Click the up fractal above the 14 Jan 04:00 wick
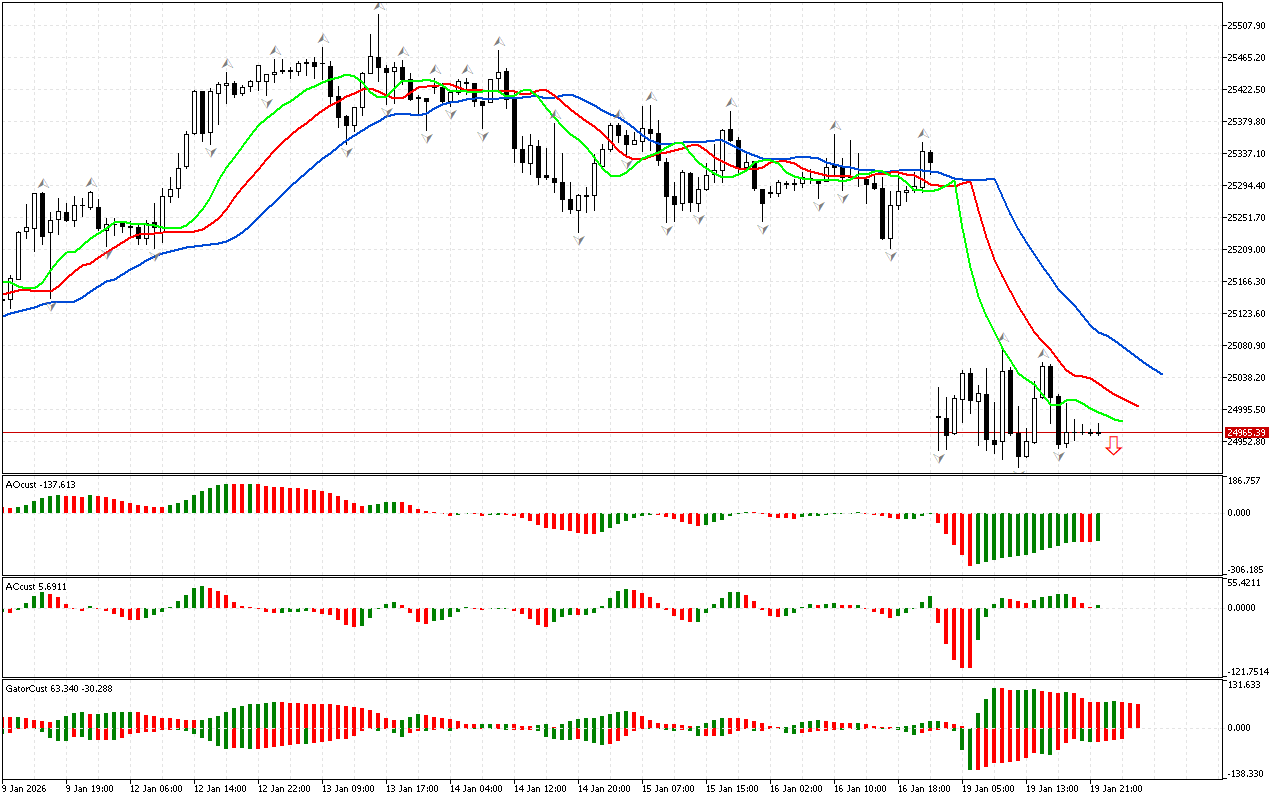The width and height of the screenshot is (1280, 800). [498, 41]
